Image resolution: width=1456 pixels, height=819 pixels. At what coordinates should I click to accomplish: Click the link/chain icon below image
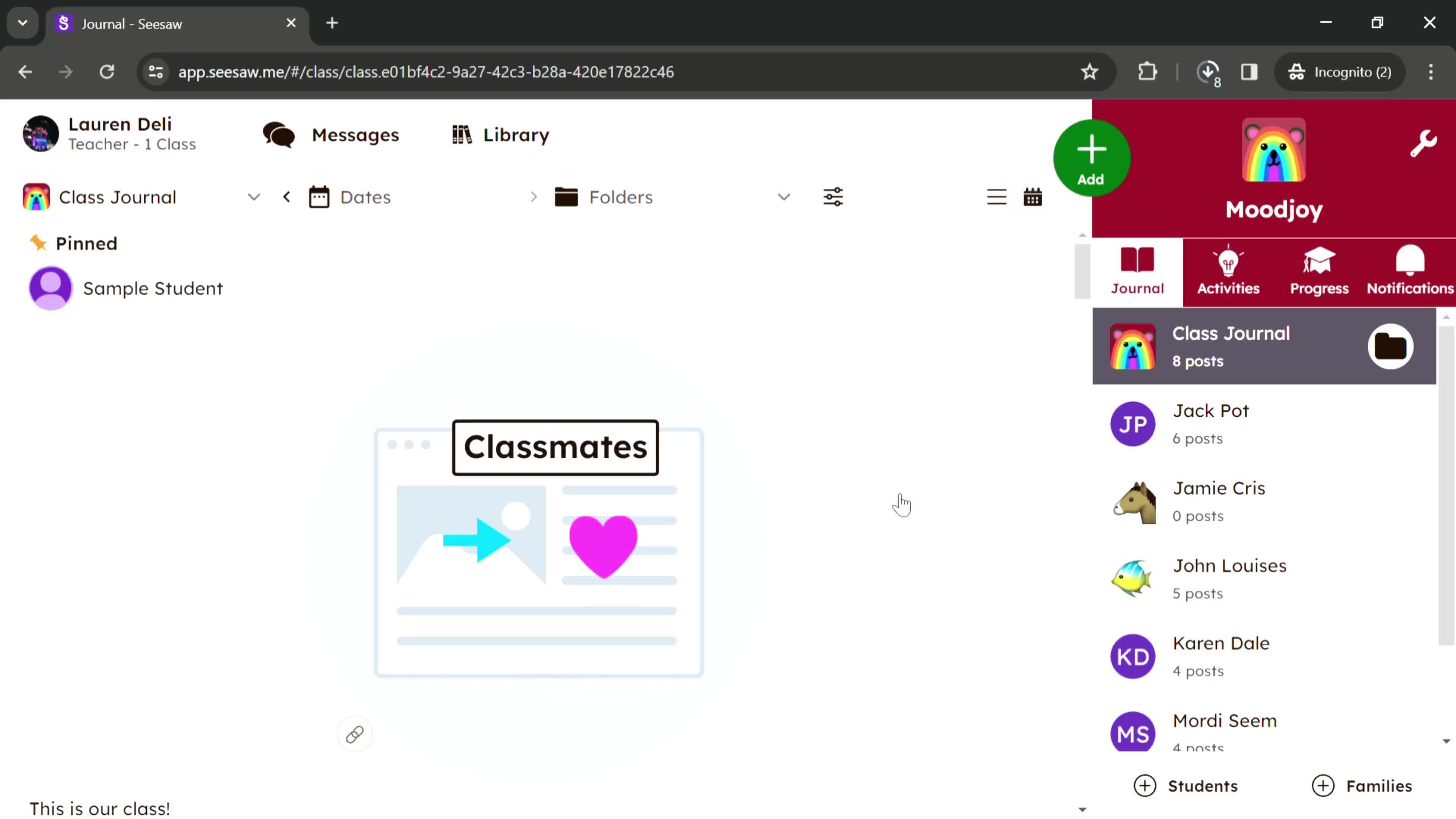(x=355, y=734)
